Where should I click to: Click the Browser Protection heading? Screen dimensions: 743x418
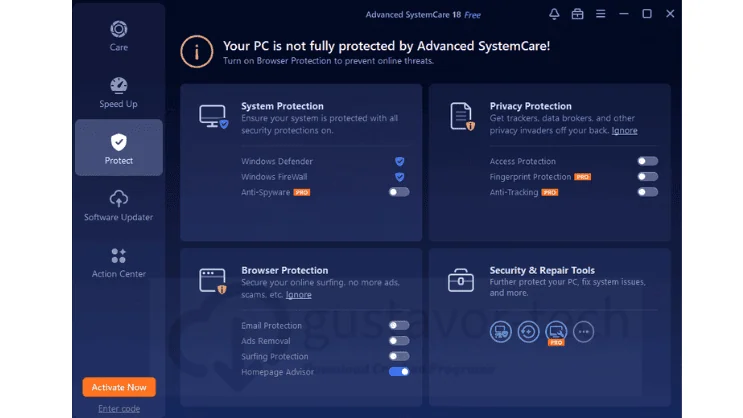coord(284,270)
